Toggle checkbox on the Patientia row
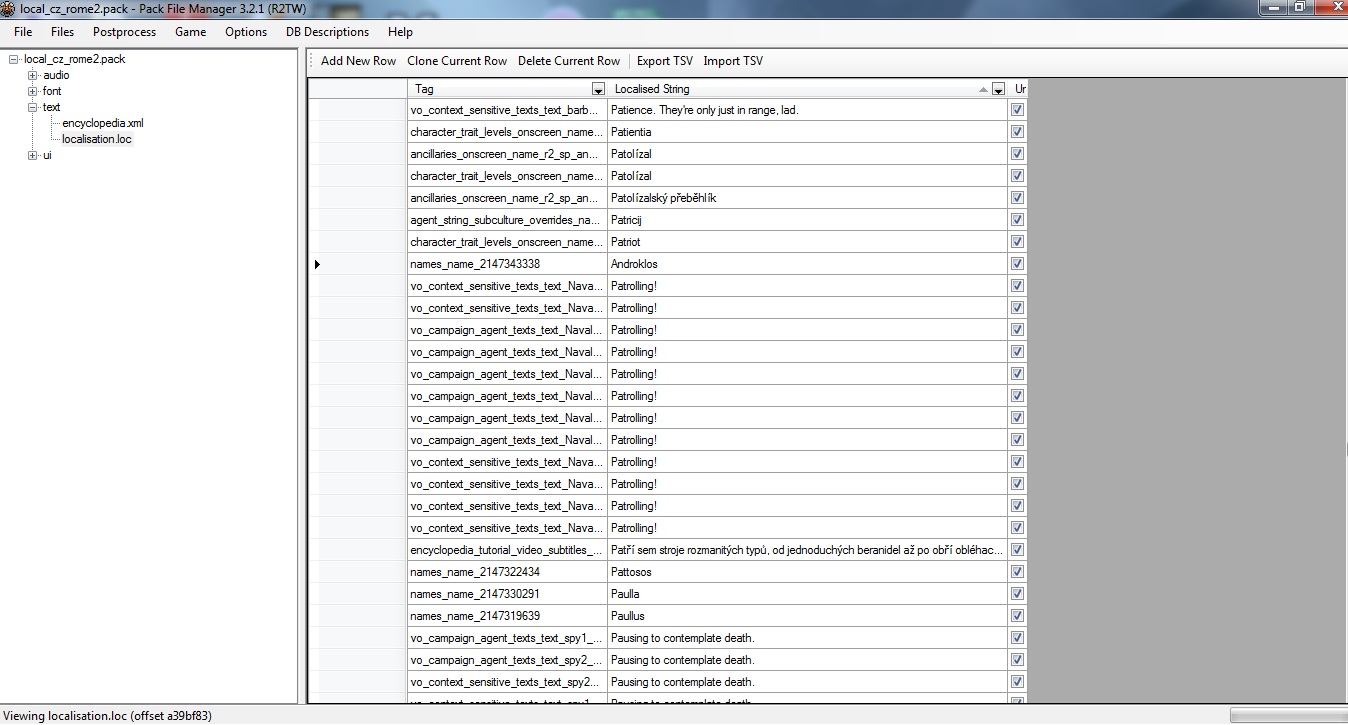Image resolution: width=1348 pixels, height=725 pixels. point(1017,132)
